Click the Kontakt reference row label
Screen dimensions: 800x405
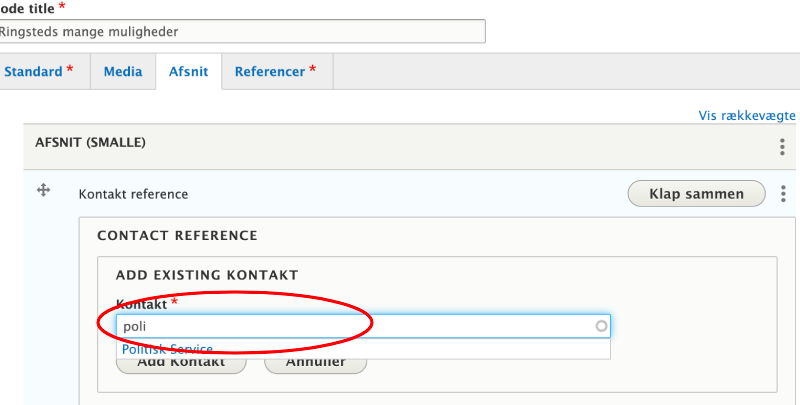pyautogui.click(x=133, y=194)
